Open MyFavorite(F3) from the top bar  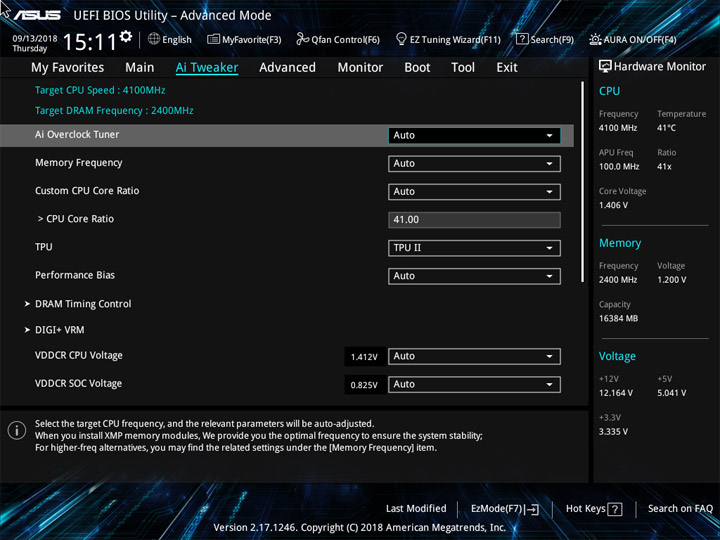tap(252, 40)
